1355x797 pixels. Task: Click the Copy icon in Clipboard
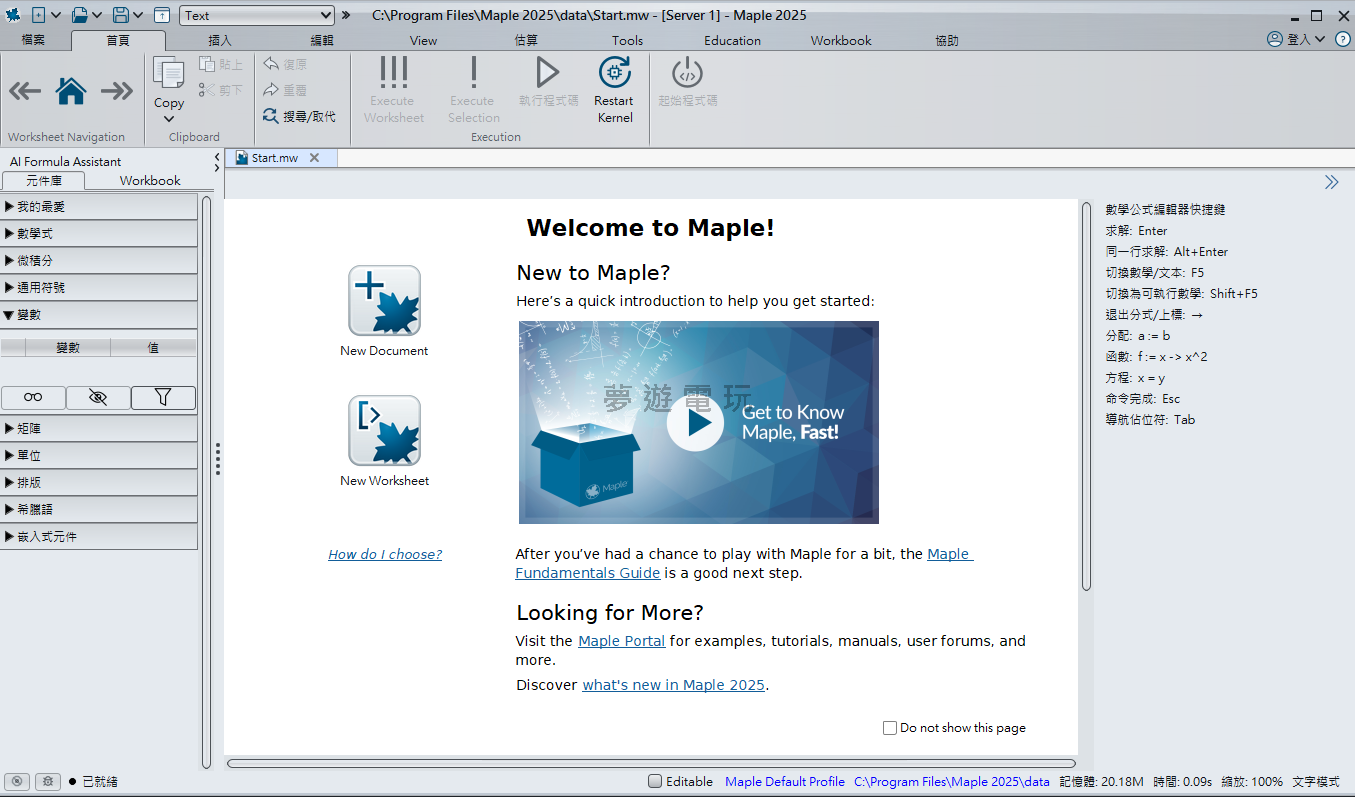pos(168,76)
